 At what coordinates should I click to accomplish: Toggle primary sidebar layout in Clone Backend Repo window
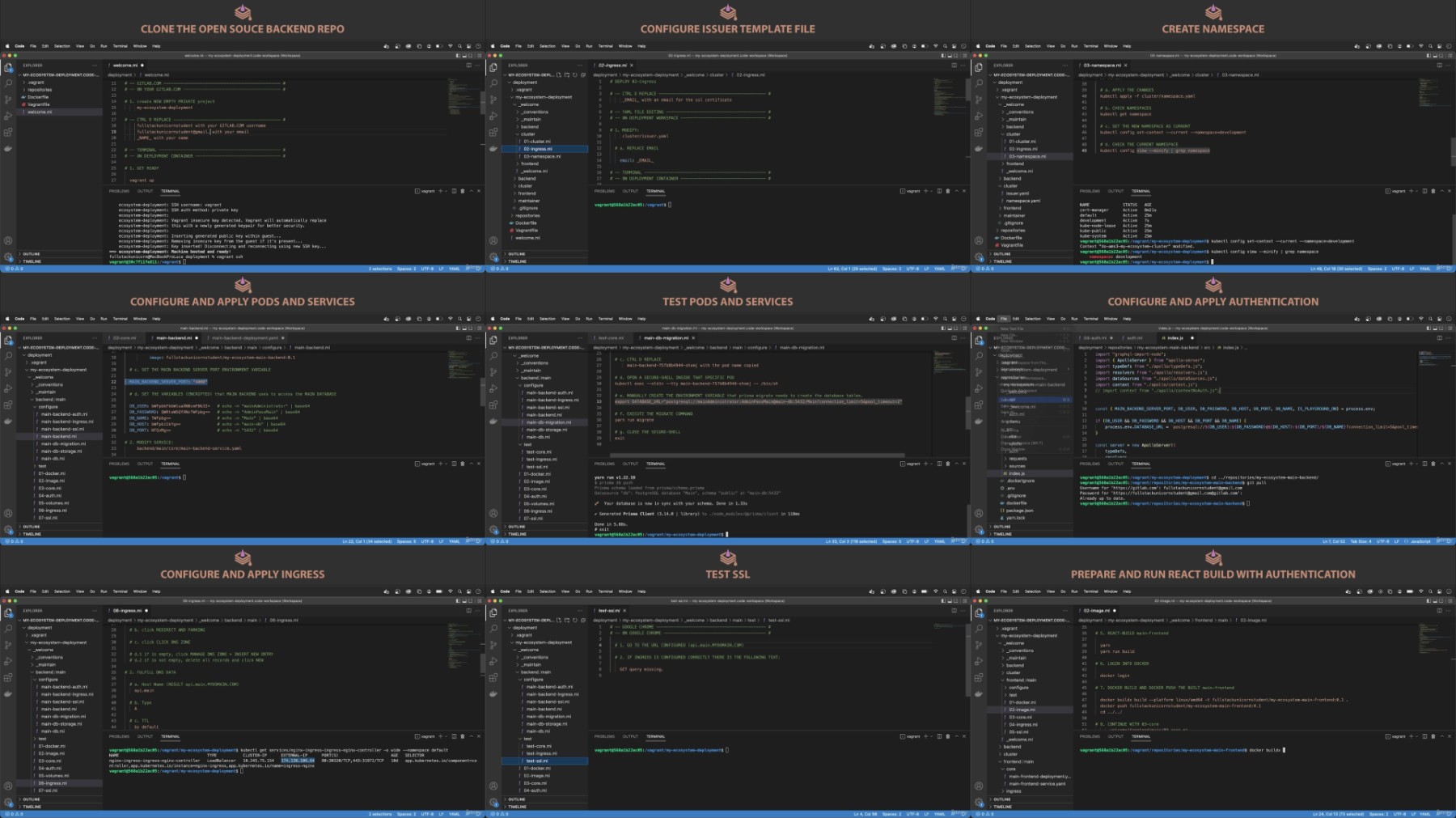click(x=458, y=56)
